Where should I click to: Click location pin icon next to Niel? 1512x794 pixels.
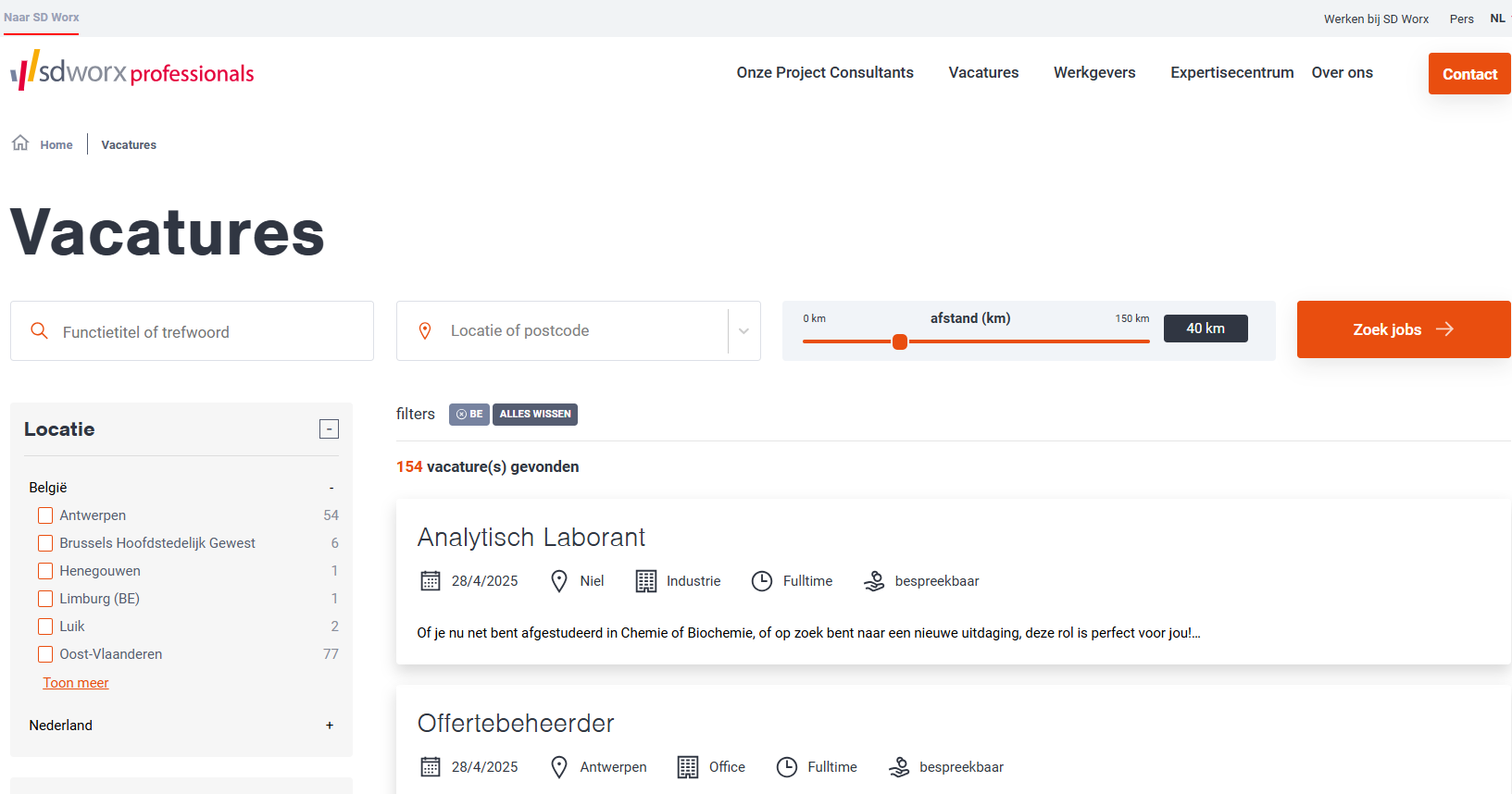[559, 581]
